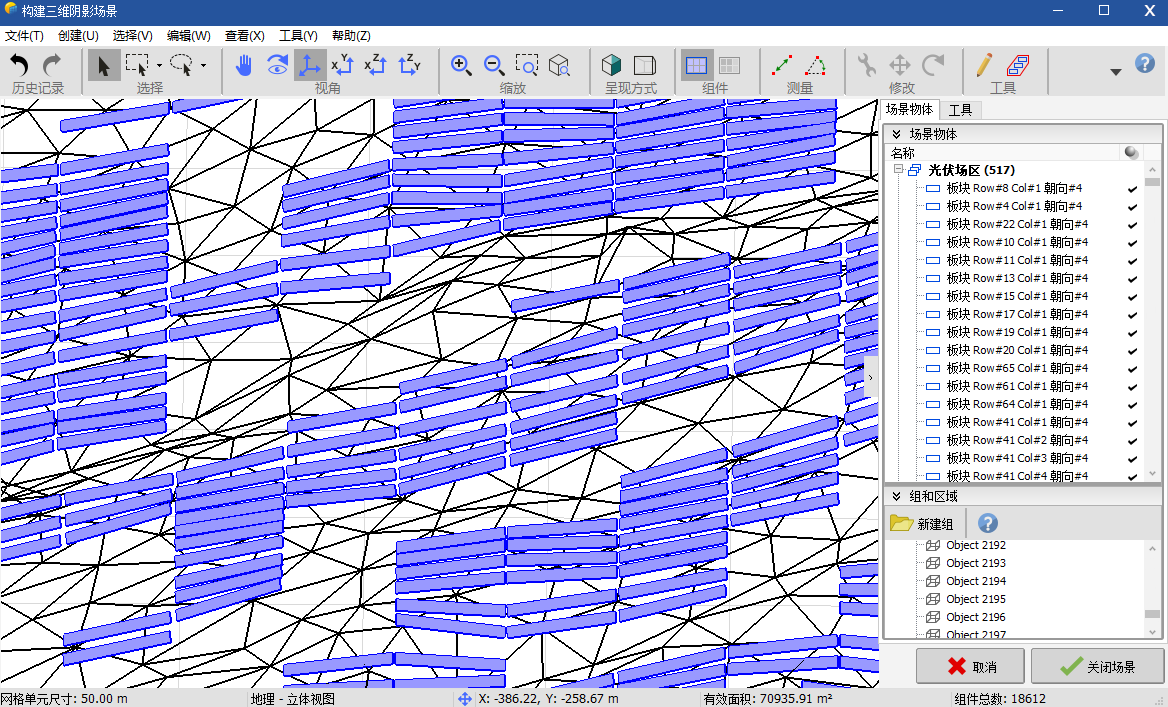This screenshot has width=1168, height=707.
Task: Collapse the 组和区域 panel section
Action: click(x=897, y=497)
